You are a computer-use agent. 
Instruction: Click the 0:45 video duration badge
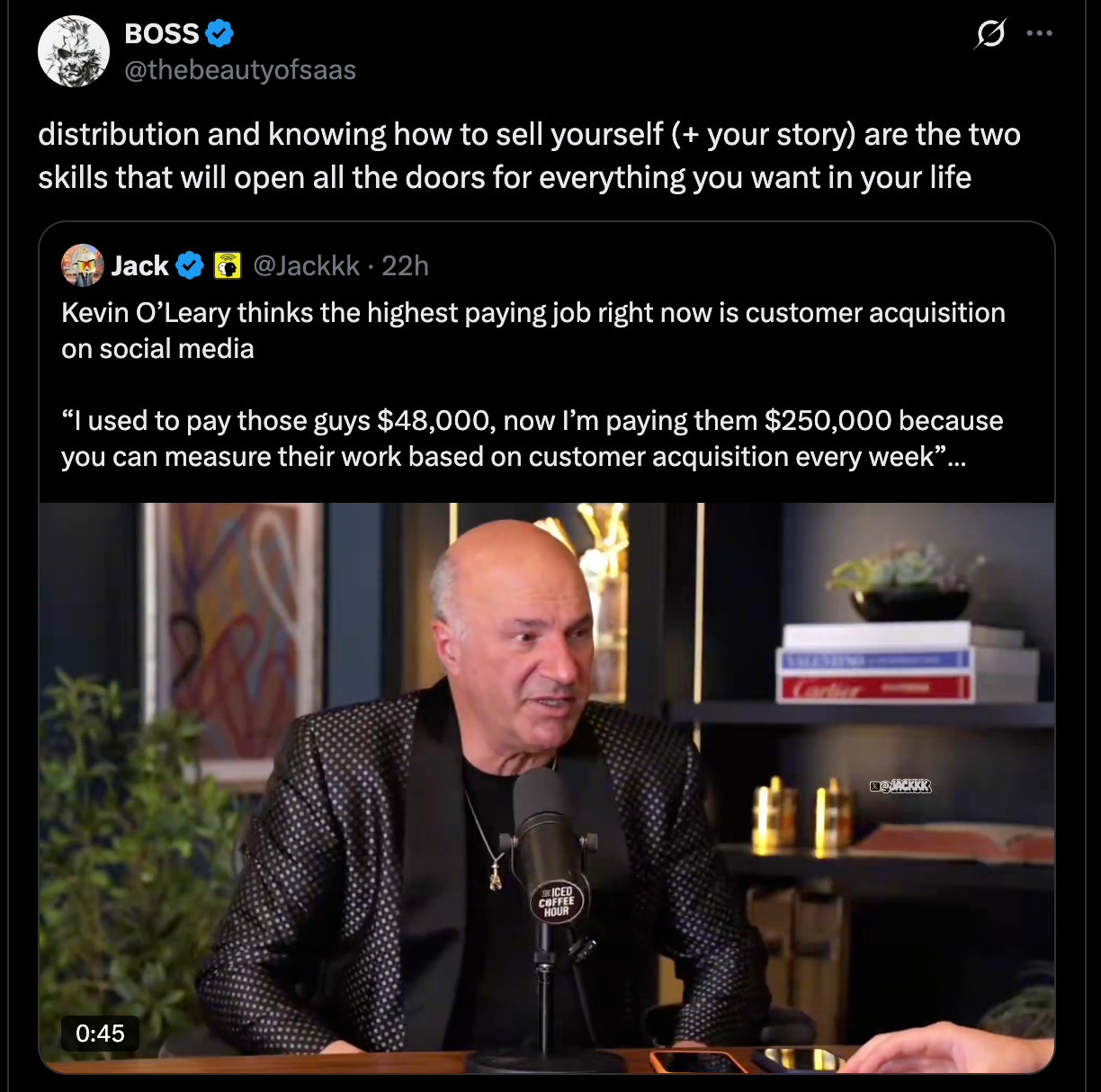click(x=100, y=1033)
